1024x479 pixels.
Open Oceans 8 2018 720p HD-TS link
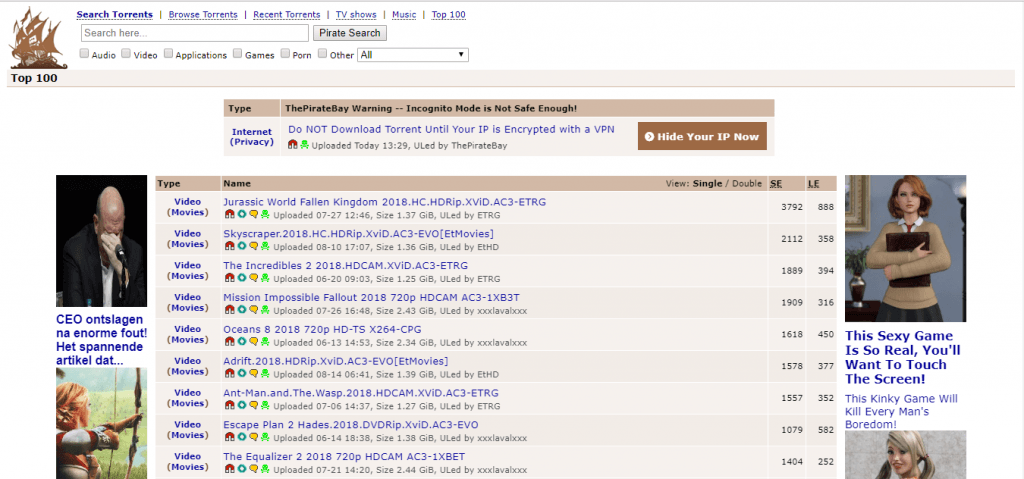[x=323, y=329]
